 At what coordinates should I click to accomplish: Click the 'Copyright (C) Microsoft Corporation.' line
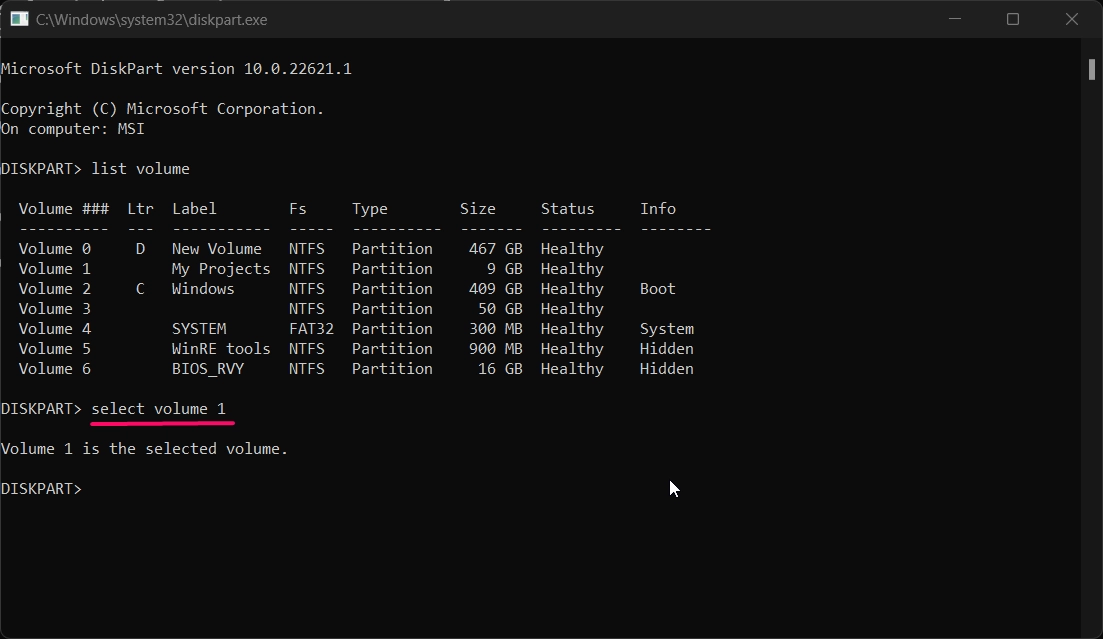point(162,109)
